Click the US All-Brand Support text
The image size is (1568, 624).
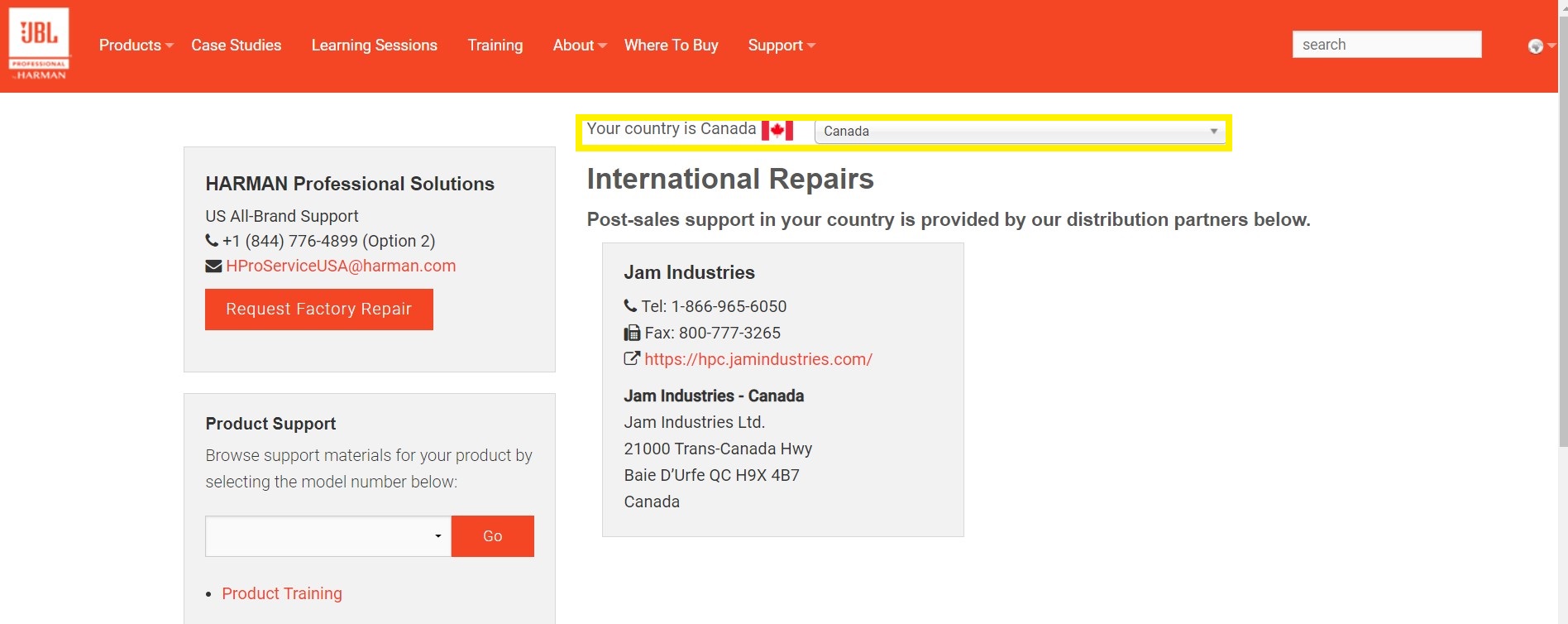(282, 216)
